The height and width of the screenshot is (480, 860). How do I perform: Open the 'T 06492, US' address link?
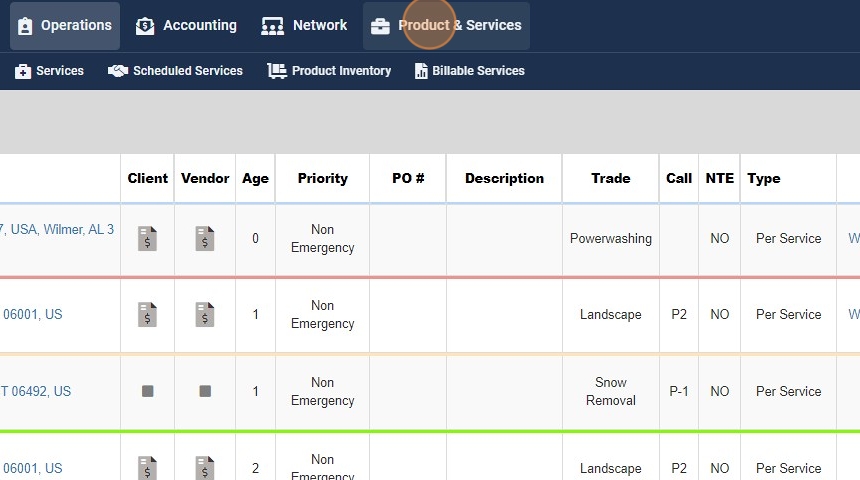35,391
